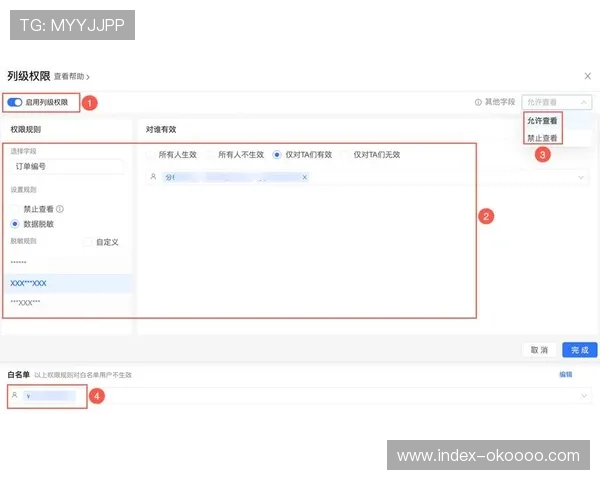Click the person icon in the user selector
This screenshot has height=480, width=600.
pos(153,177)
